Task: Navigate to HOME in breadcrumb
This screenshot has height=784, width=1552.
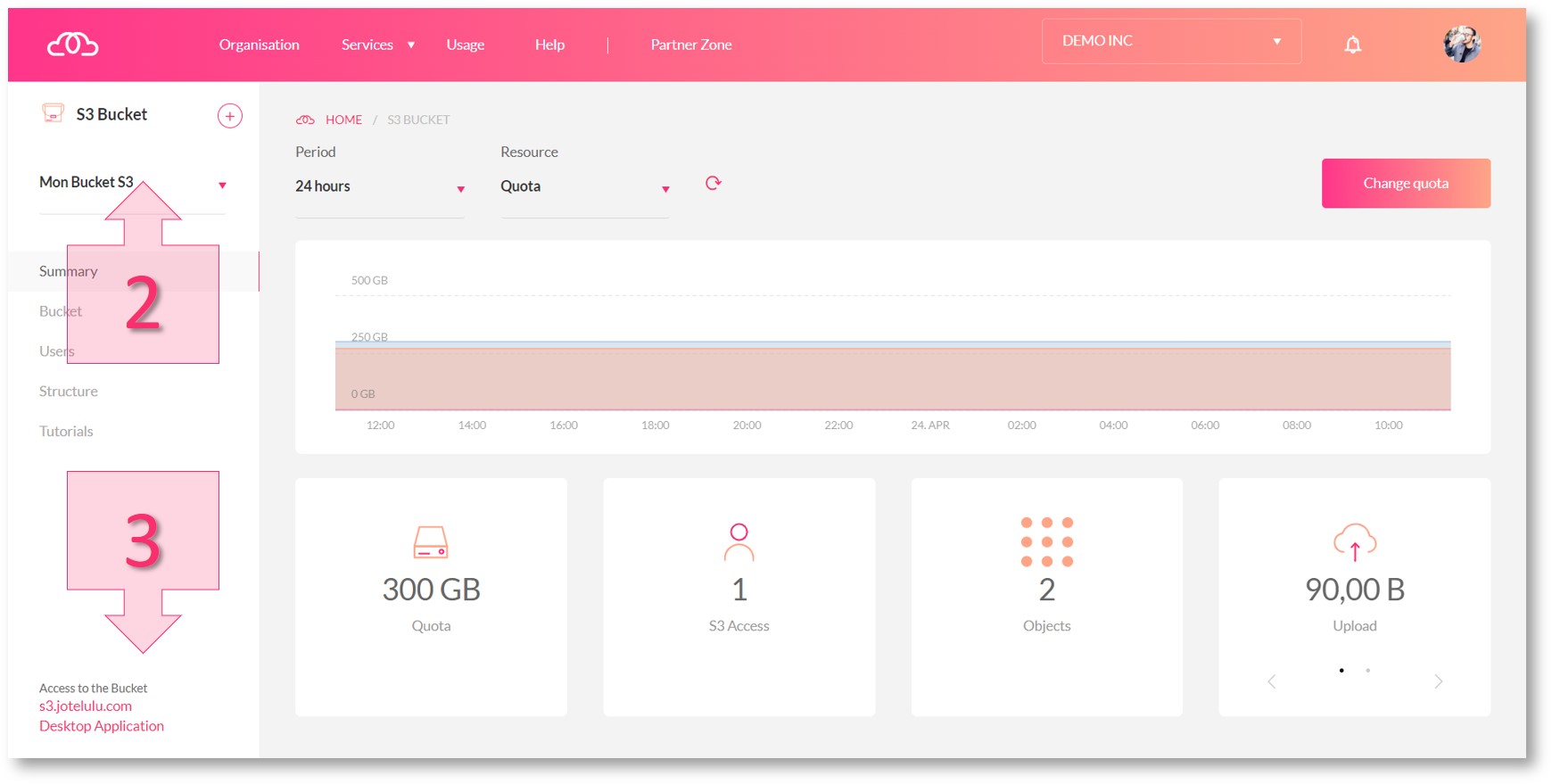Action: pyautogui.click(x=343, y=120)
